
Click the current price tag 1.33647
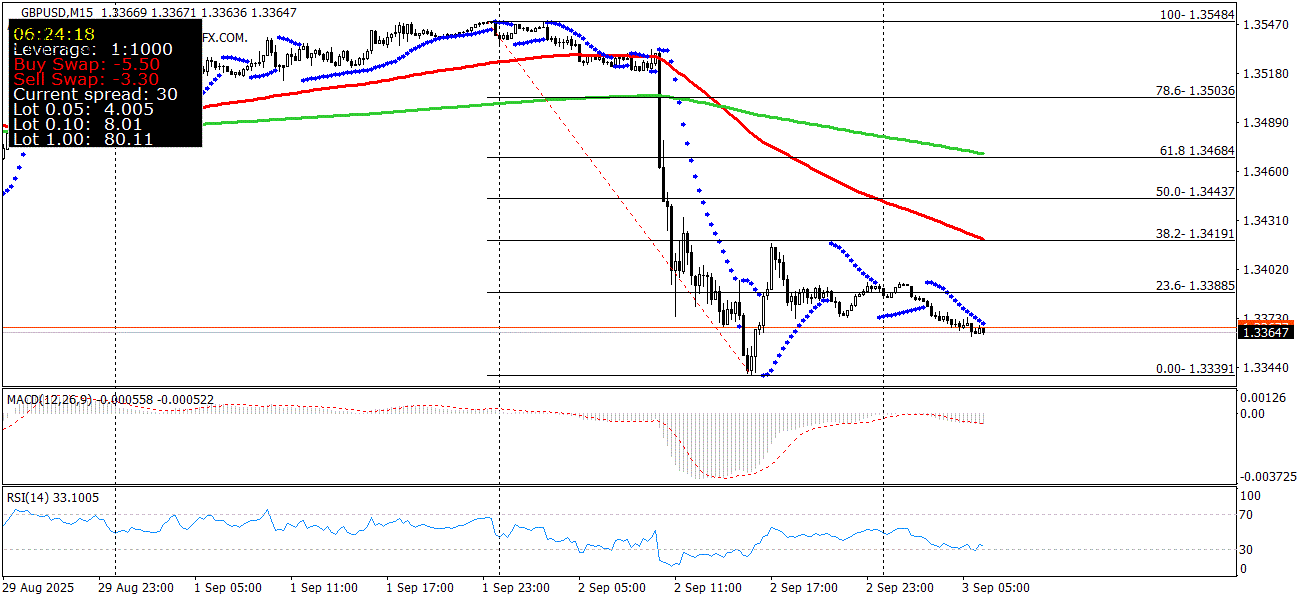pyautogui.click(x=1266, y=332)
